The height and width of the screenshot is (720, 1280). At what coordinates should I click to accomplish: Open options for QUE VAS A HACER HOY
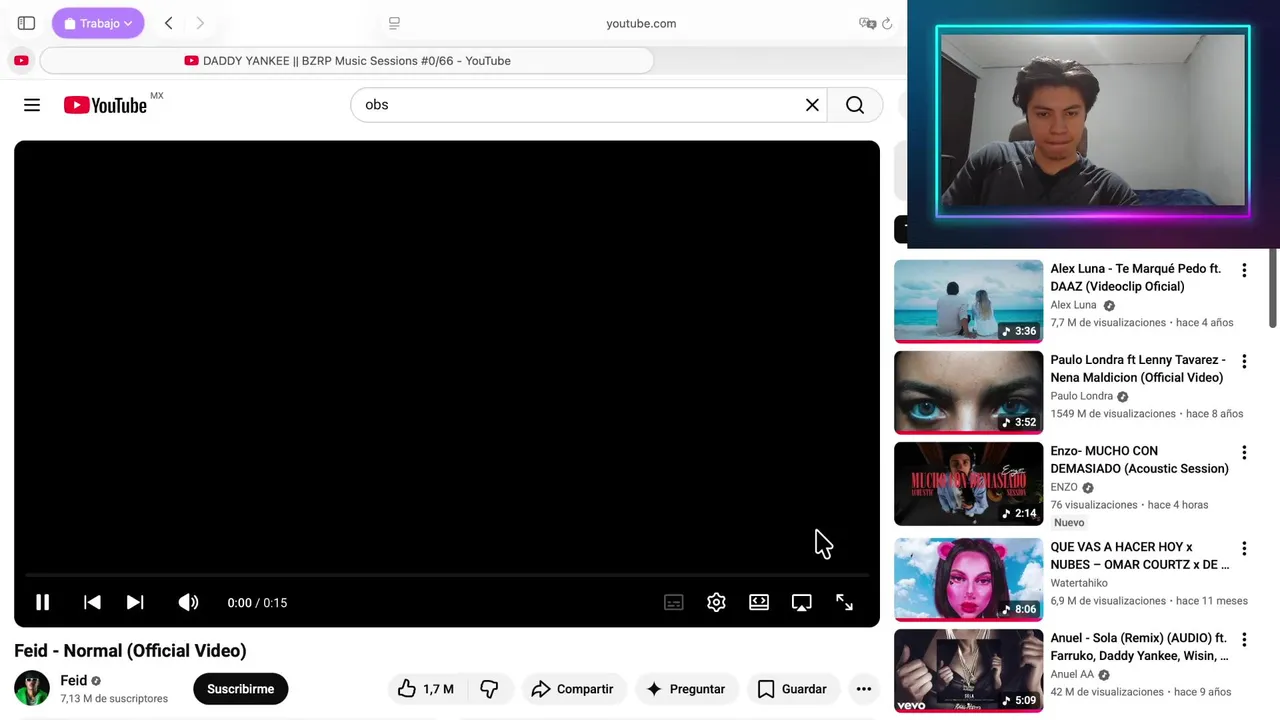click(x=1244, y=548)
